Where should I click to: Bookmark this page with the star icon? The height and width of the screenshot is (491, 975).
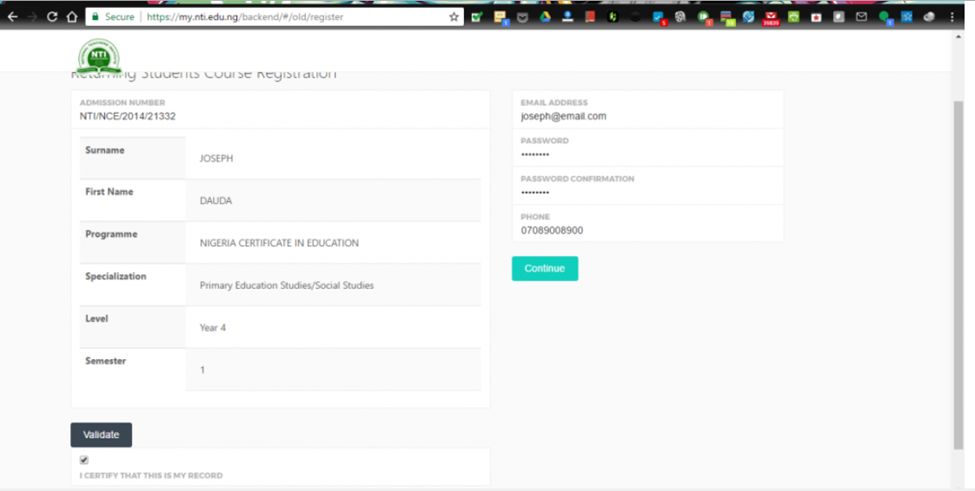tap(454, 17)
